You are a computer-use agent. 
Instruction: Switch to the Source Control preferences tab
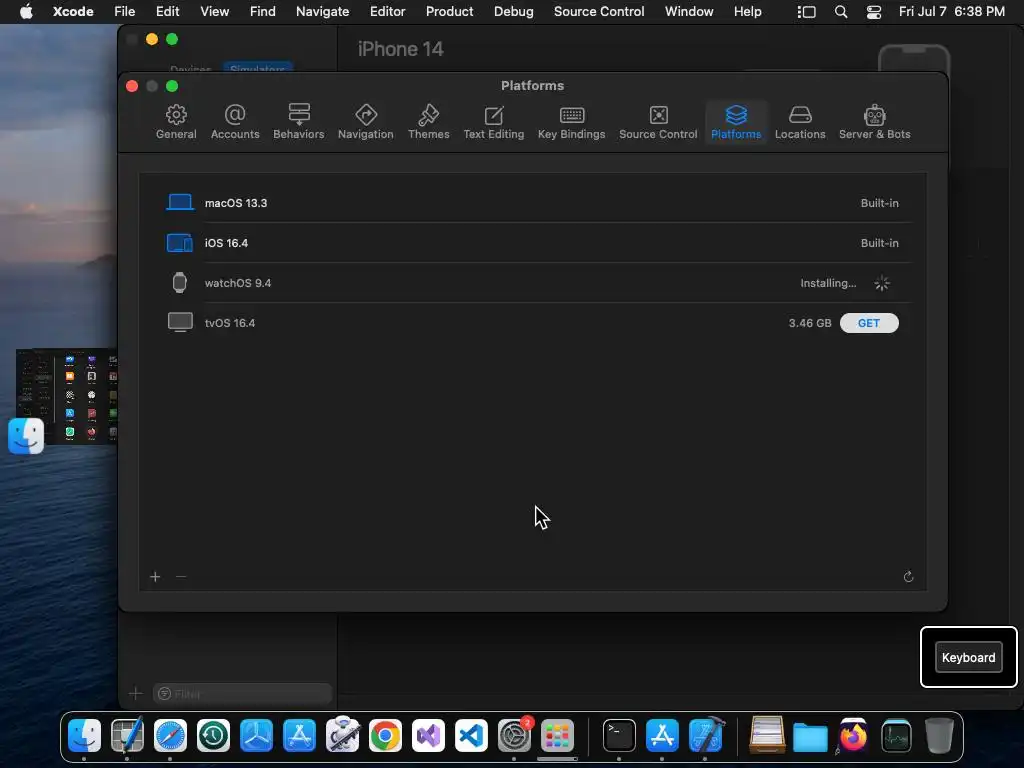(658, 122)
